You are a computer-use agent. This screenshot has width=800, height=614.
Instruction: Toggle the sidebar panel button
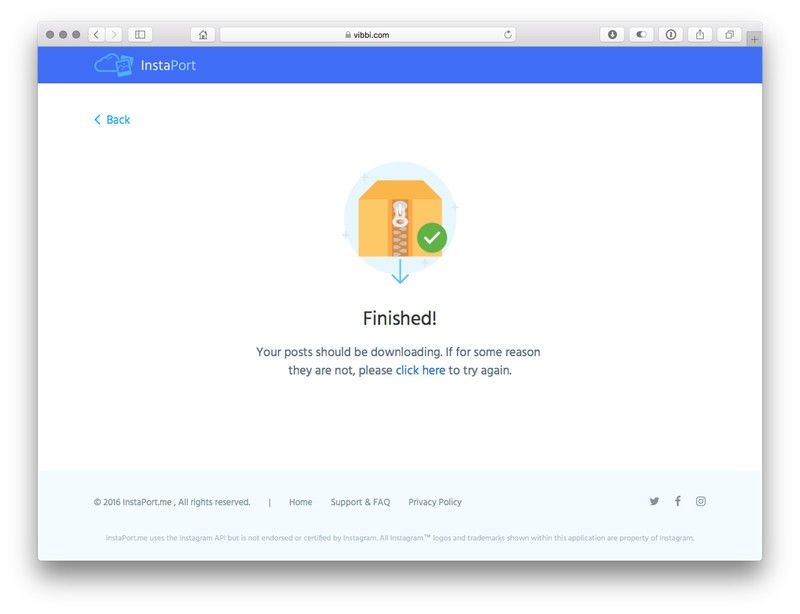tap(140, 35)
